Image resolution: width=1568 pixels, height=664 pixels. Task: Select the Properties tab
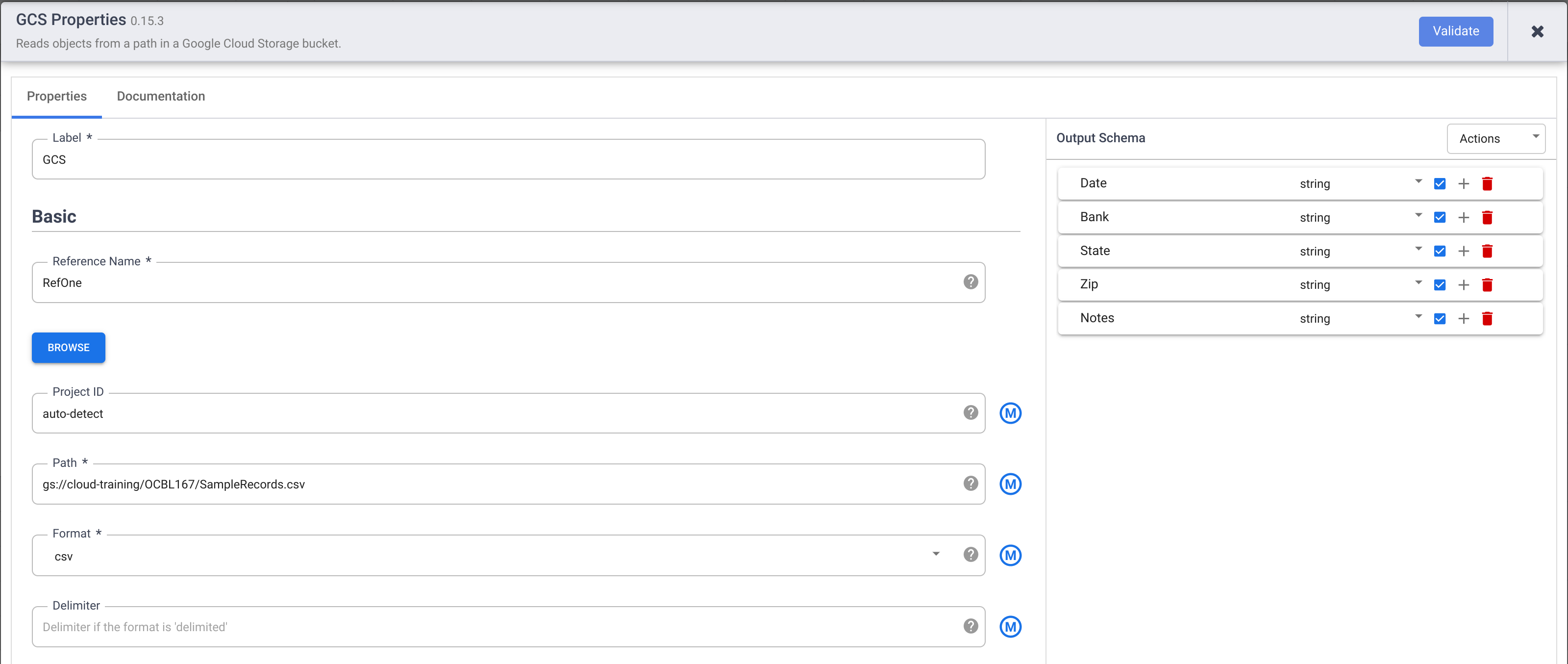(57, 96)
